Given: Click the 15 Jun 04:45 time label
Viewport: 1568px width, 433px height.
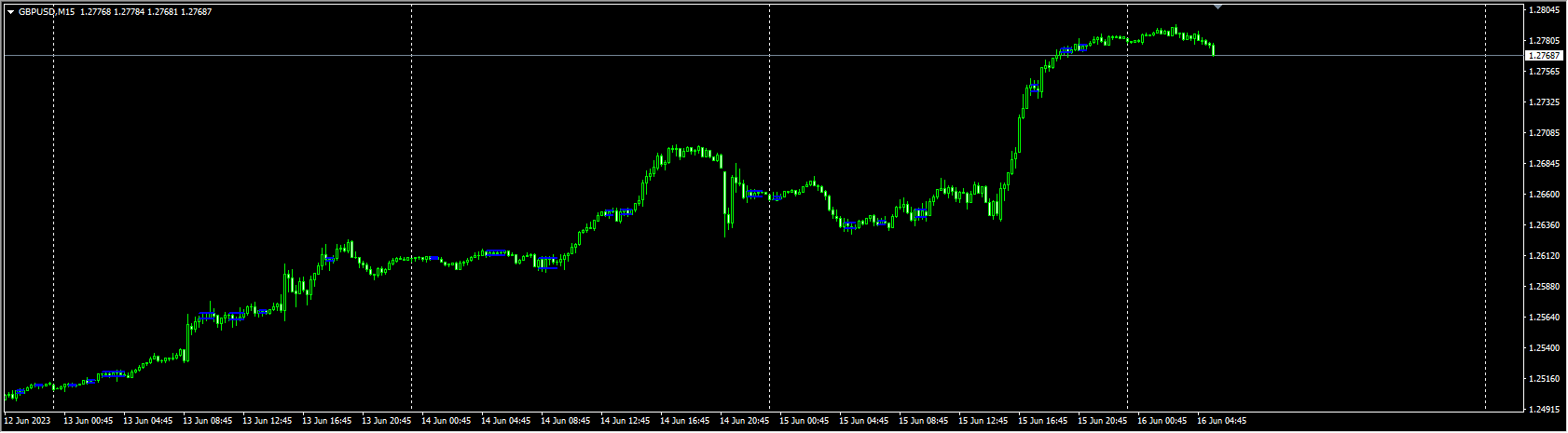Looking at the screenshot, I should click(x=864, y=421).
